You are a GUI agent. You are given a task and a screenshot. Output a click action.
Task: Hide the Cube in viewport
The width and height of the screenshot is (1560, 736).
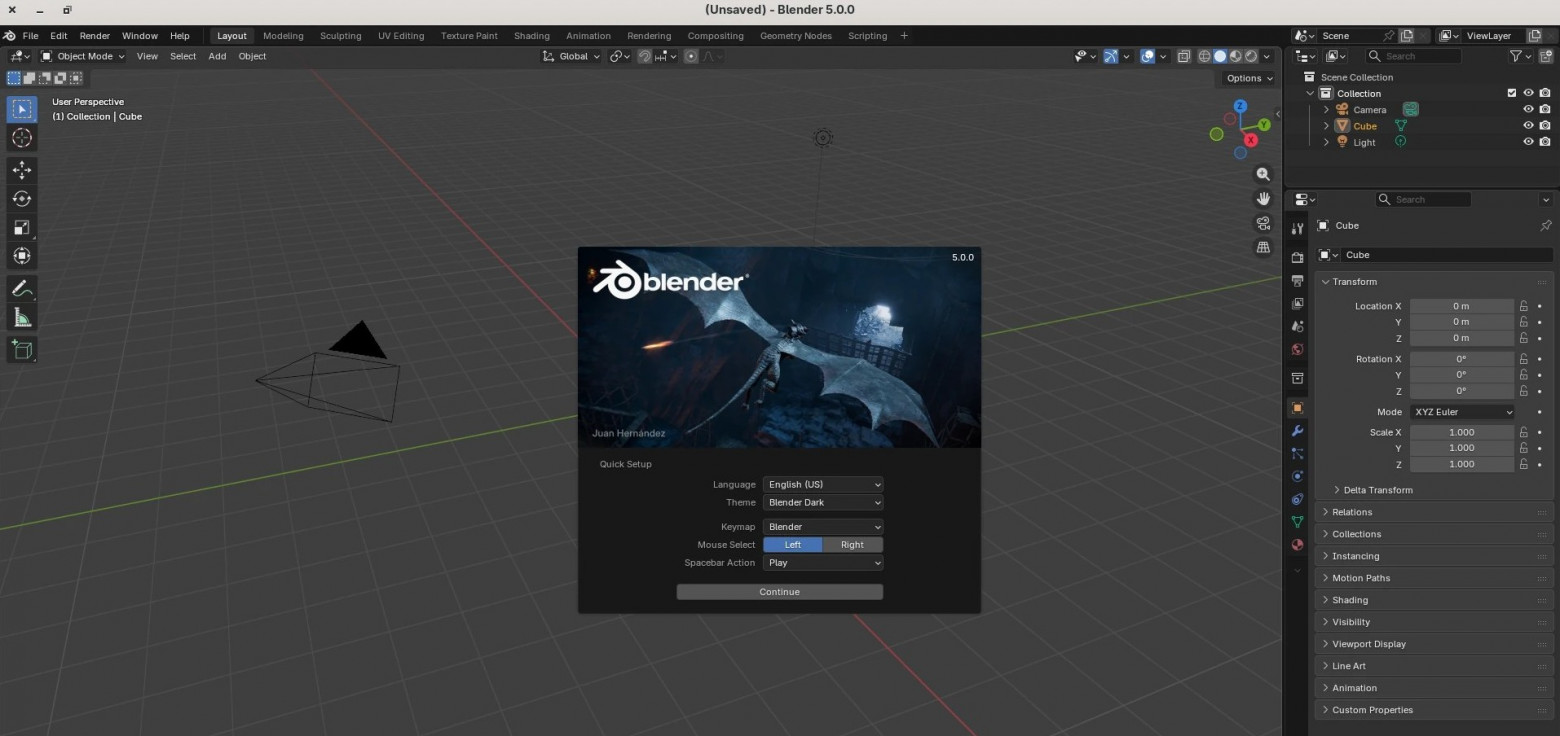[x=1527, y=126]
